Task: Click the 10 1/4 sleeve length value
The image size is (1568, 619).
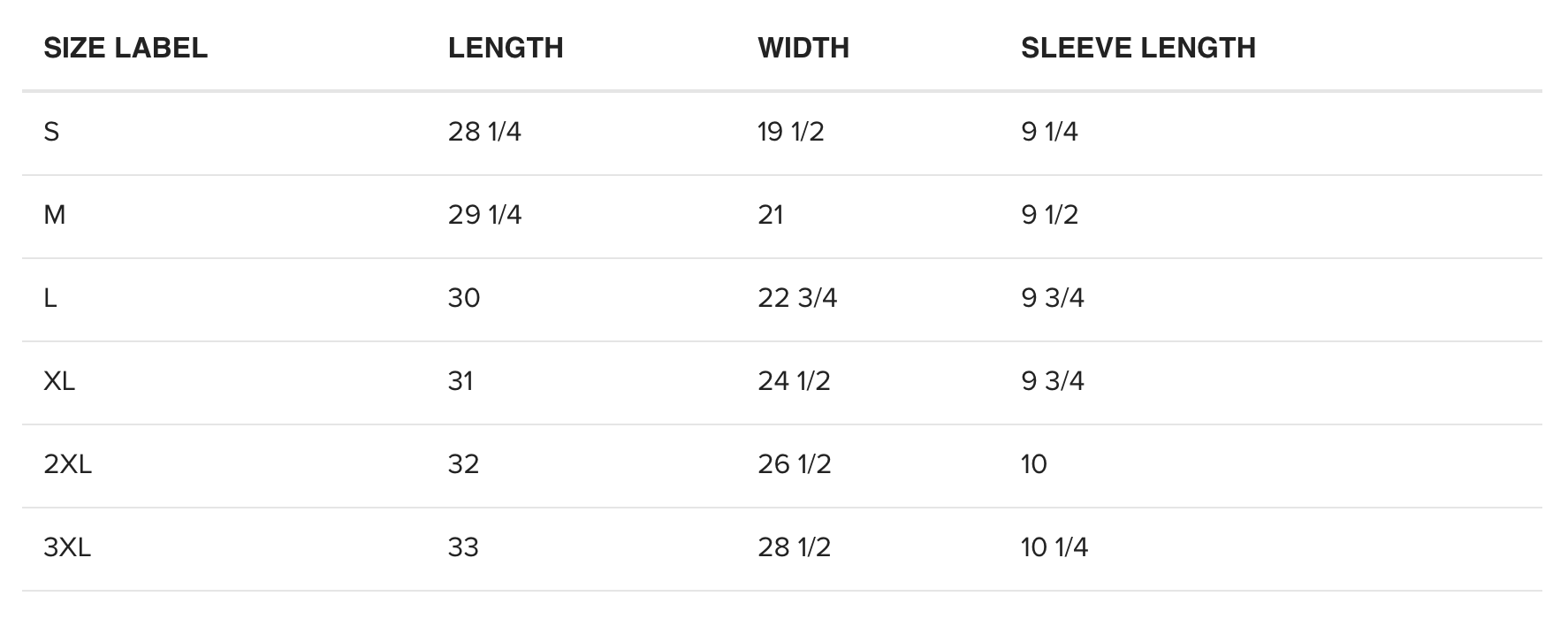Action: (x=1054, y=547)
